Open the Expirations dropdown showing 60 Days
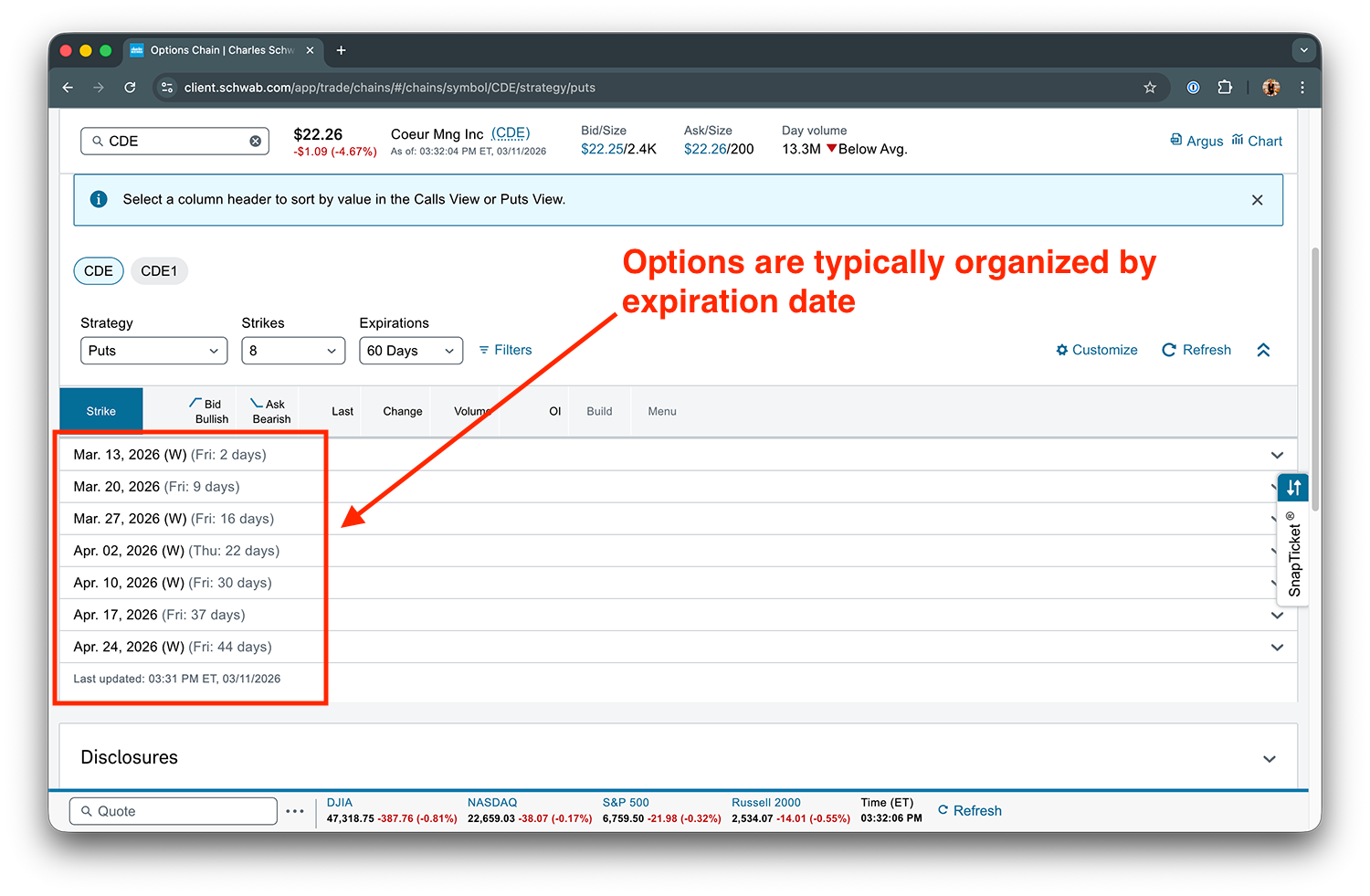This screenshot has height=896, width=1370. 411,351
